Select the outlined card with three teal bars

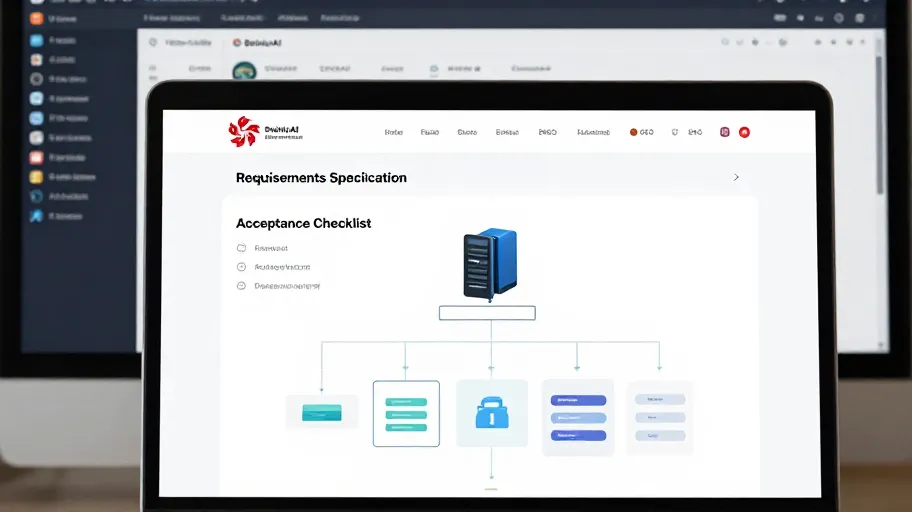[406, 414]
